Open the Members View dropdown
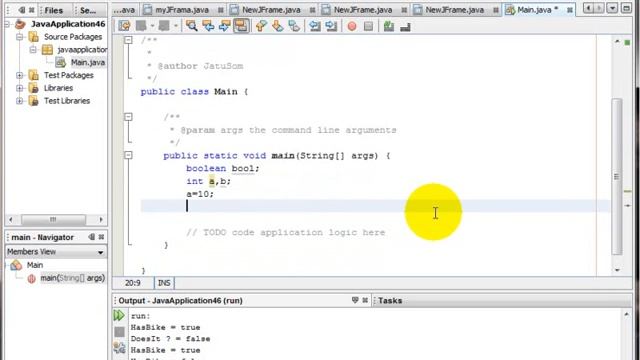 click(56, 252)
